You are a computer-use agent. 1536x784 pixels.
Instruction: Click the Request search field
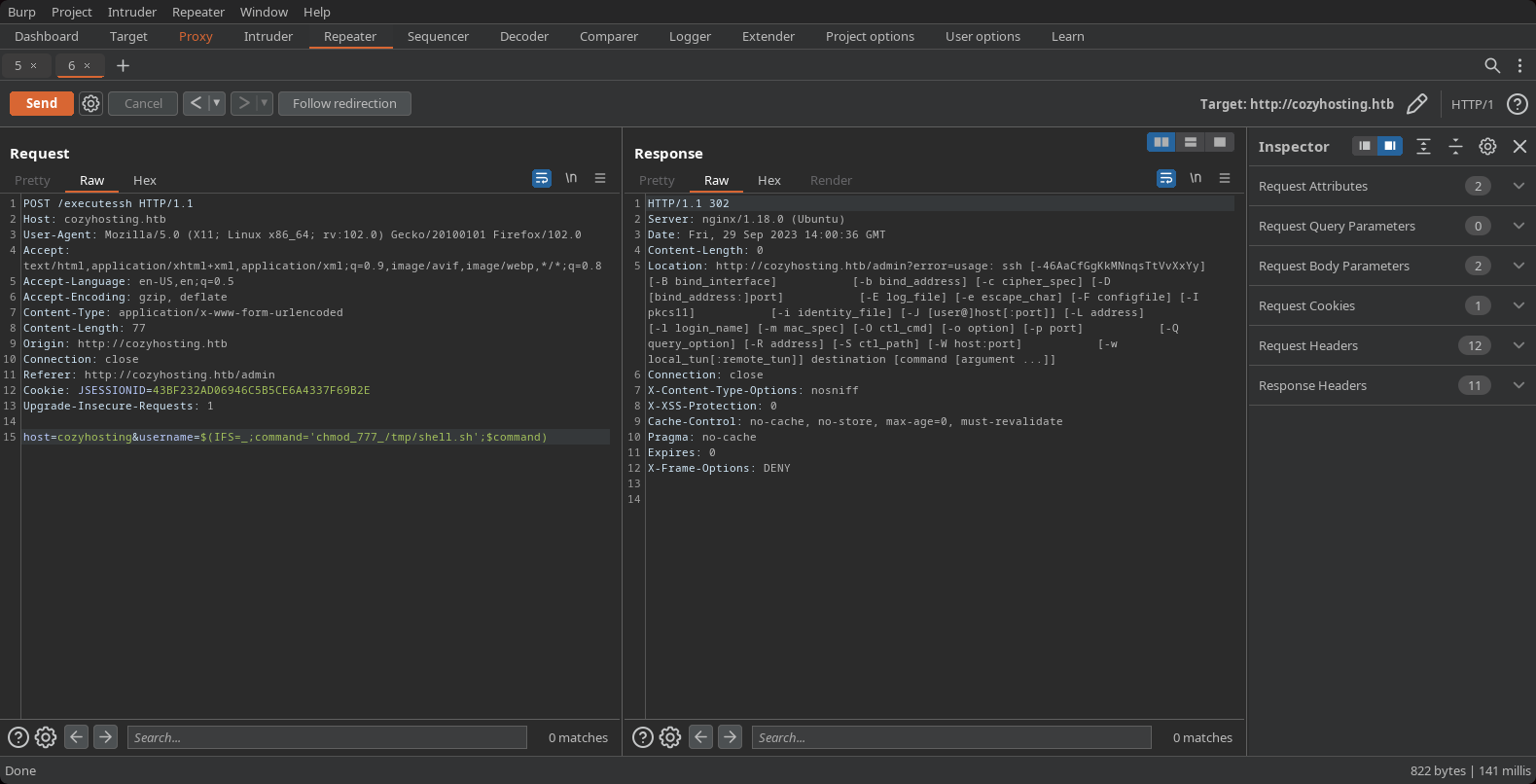click(x=327, y=737)
